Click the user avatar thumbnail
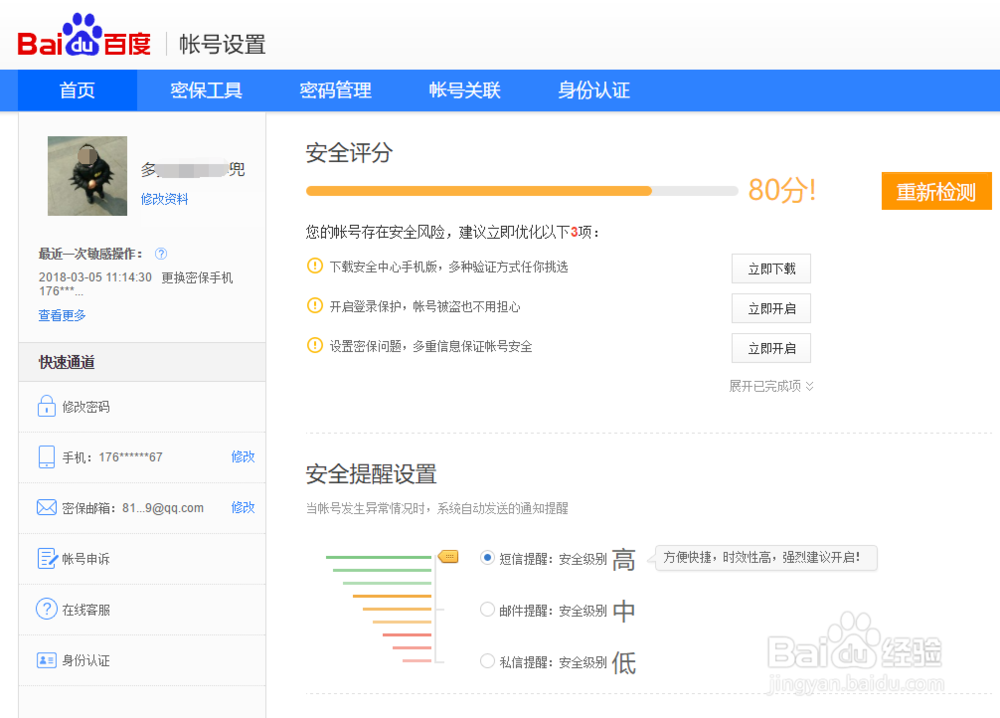 coord(87,176)
